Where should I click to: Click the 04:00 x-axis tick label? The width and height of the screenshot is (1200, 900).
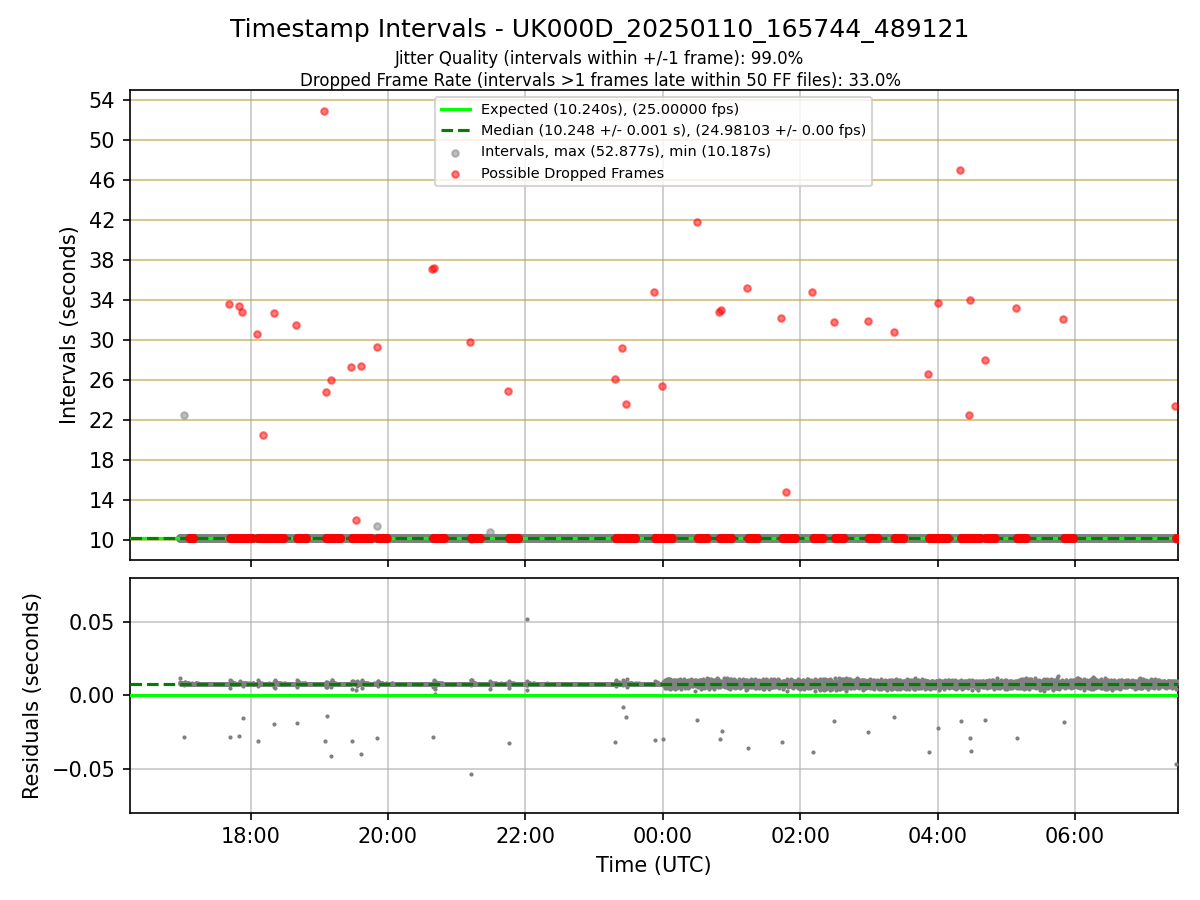937,836
